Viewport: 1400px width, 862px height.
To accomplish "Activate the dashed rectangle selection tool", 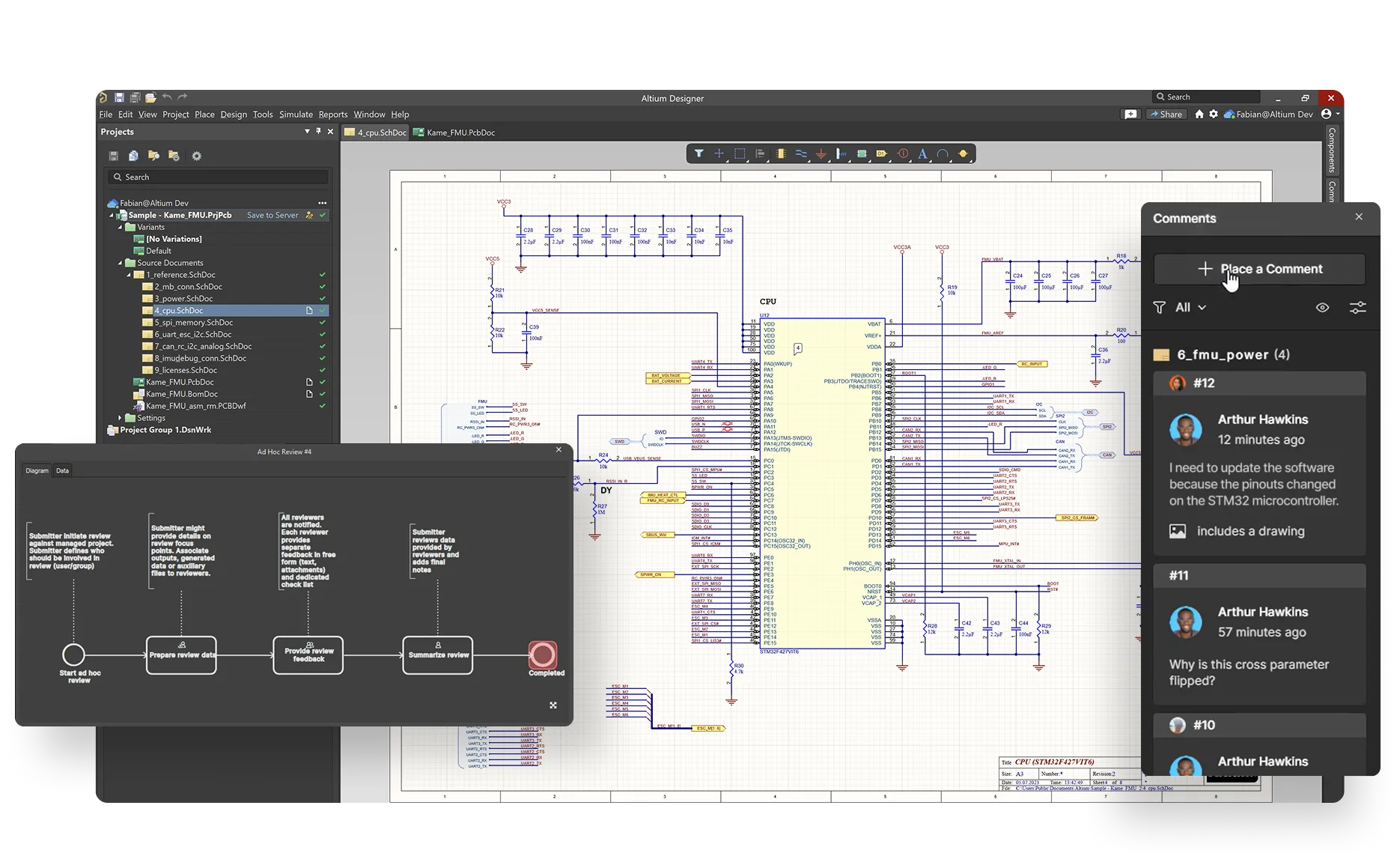I will click(x=740, y=154).
